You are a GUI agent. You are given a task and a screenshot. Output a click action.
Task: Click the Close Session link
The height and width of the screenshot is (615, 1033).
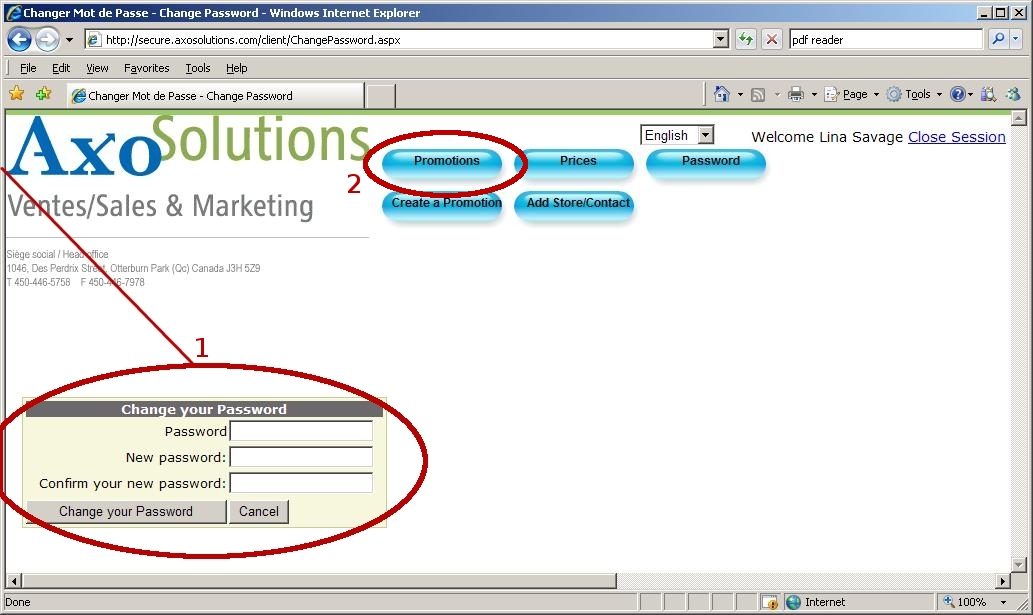957,137
